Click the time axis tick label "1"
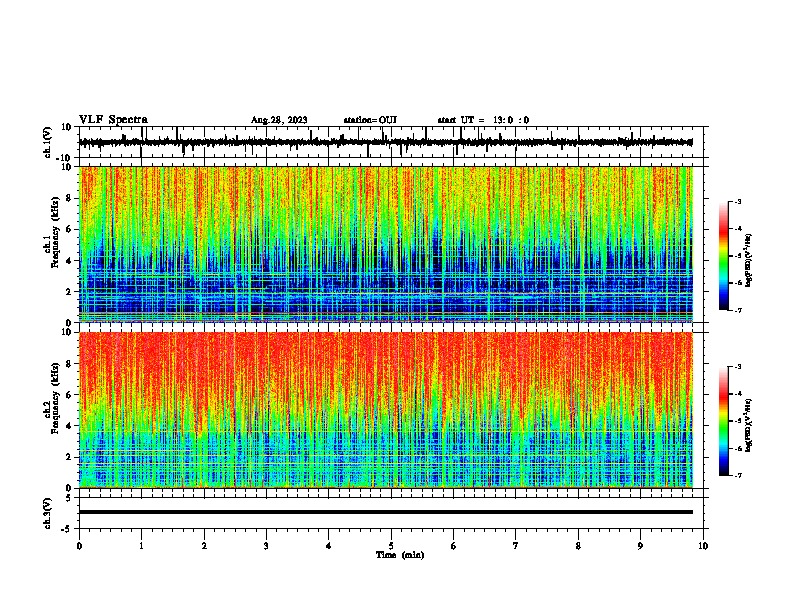 tap(141, 546)
